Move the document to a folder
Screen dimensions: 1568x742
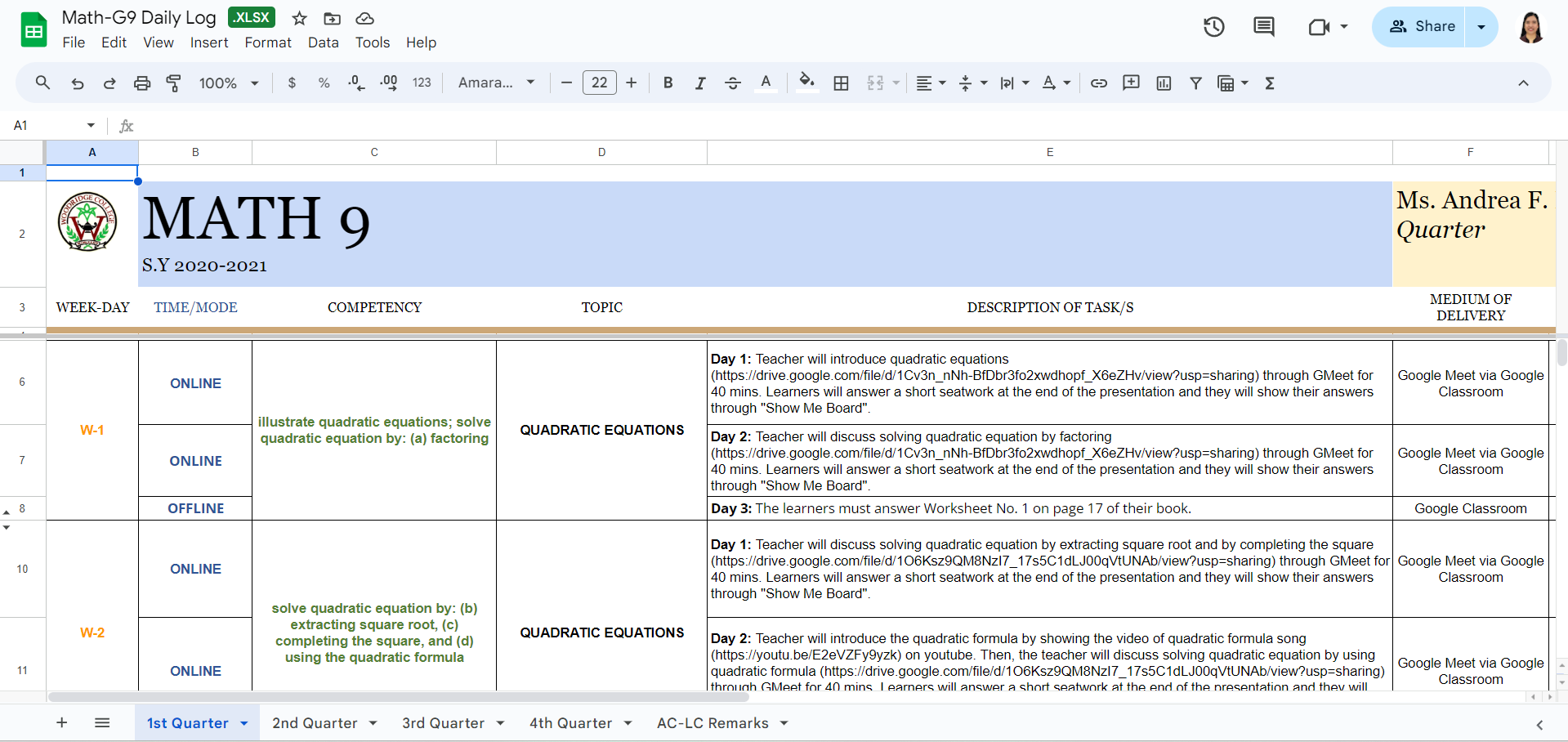tap(332, 18)
